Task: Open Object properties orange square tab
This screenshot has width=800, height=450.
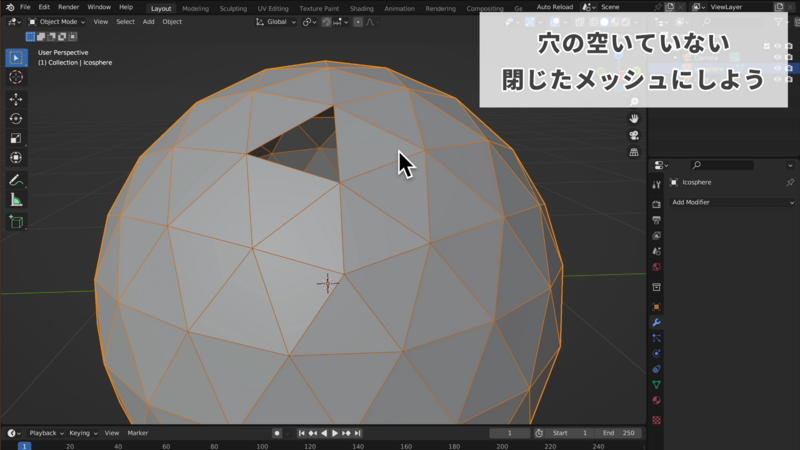Action: coord(657,307)
